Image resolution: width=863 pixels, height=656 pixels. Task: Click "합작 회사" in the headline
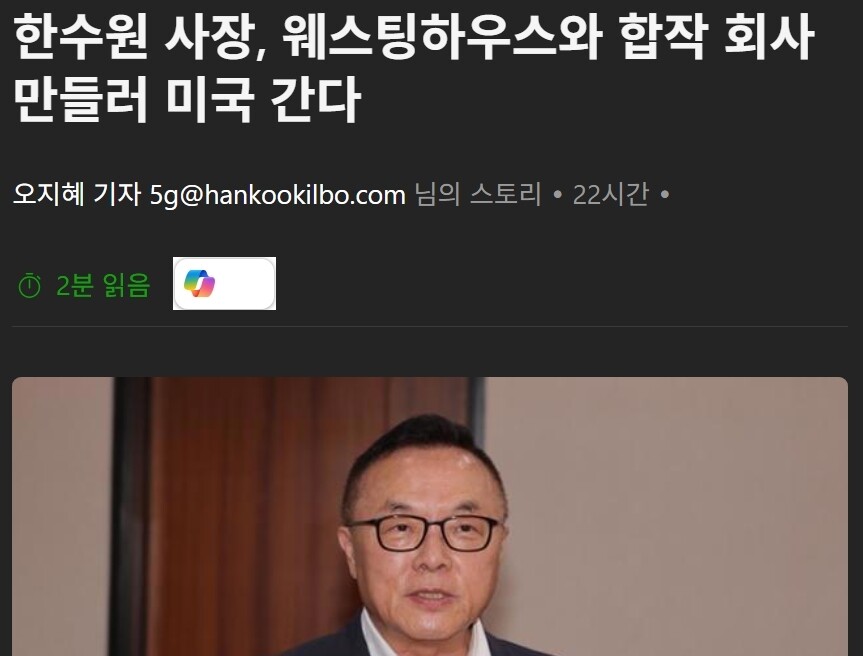tap(717, 37)
